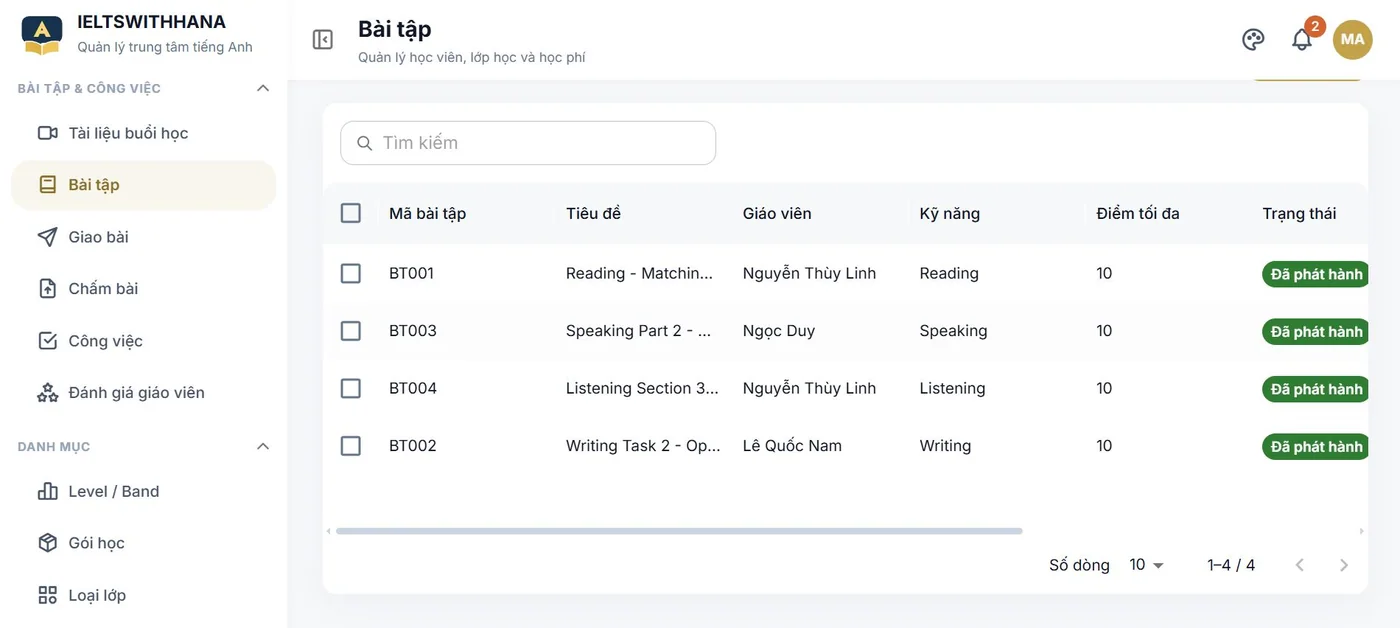Viewport: 1400px width, 628px height.
Task: Click the 1–4 / 4 pagination count
Action: (1231, 565)
